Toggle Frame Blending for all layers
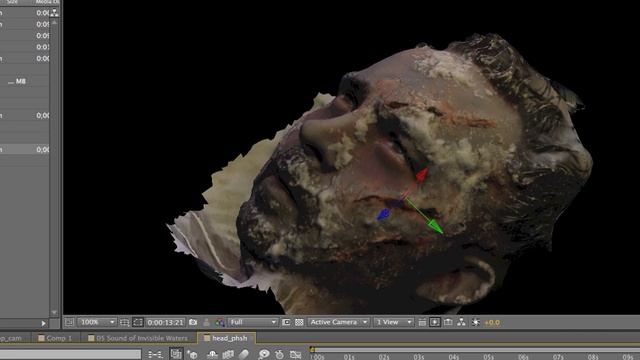Image resolution: width=640 pixels, height=360 pixels. [x=228, y=355]
